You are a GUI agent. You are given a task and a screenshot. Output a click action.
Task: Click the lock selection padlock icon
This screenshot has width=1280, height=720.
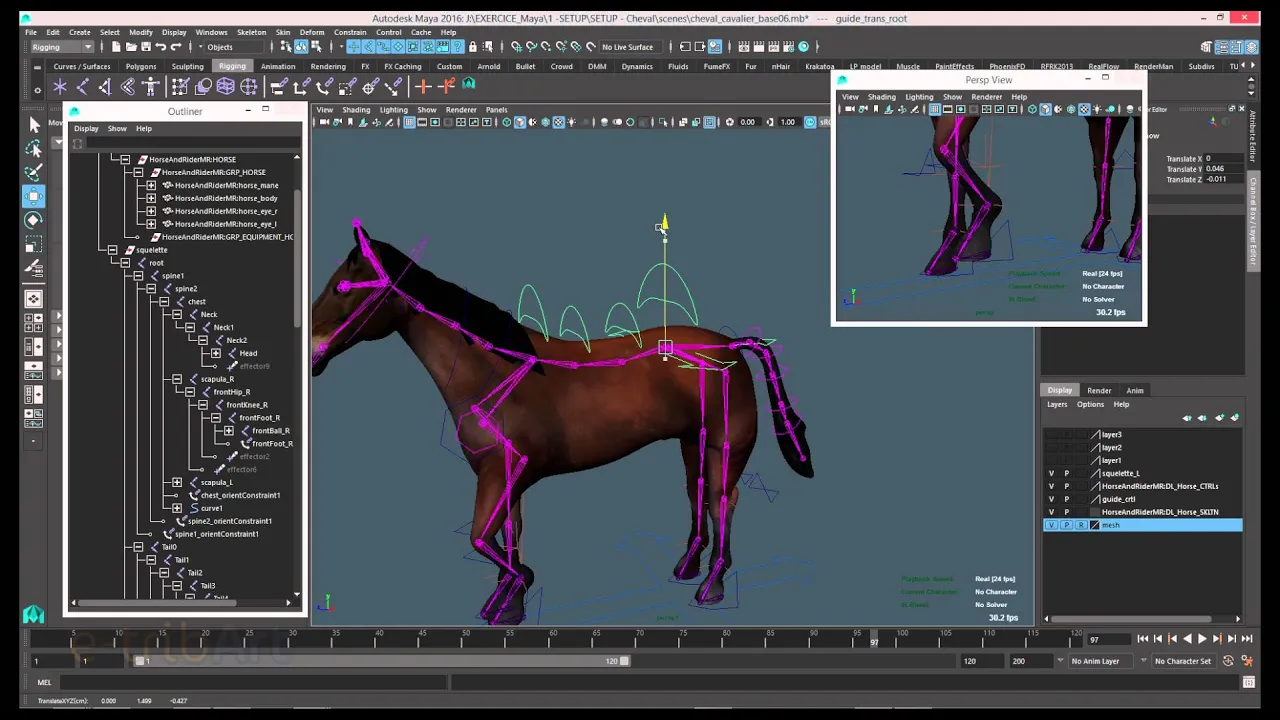click(x=473, y=47)
